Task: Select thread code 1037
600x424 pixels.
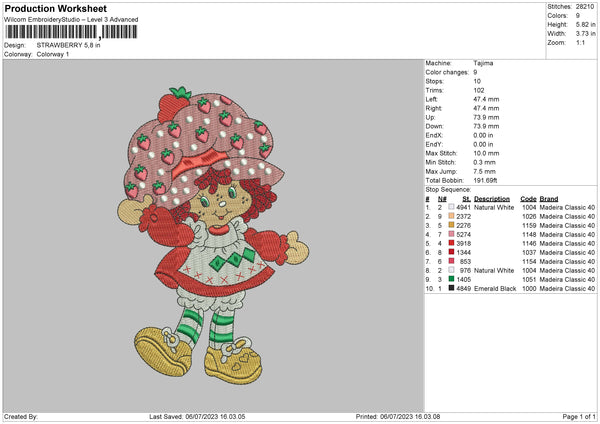Action: click(529, 253)
